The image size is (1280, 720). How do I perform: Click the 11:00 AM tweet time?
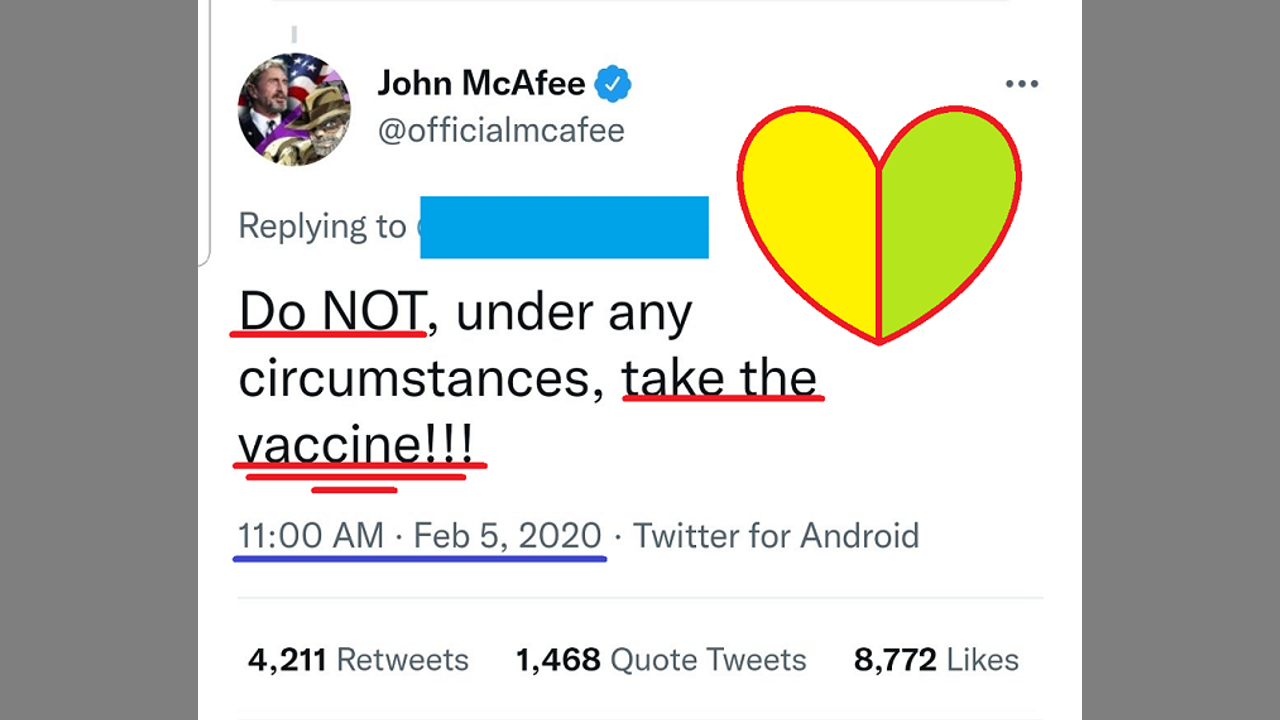(x=310, y=536)
